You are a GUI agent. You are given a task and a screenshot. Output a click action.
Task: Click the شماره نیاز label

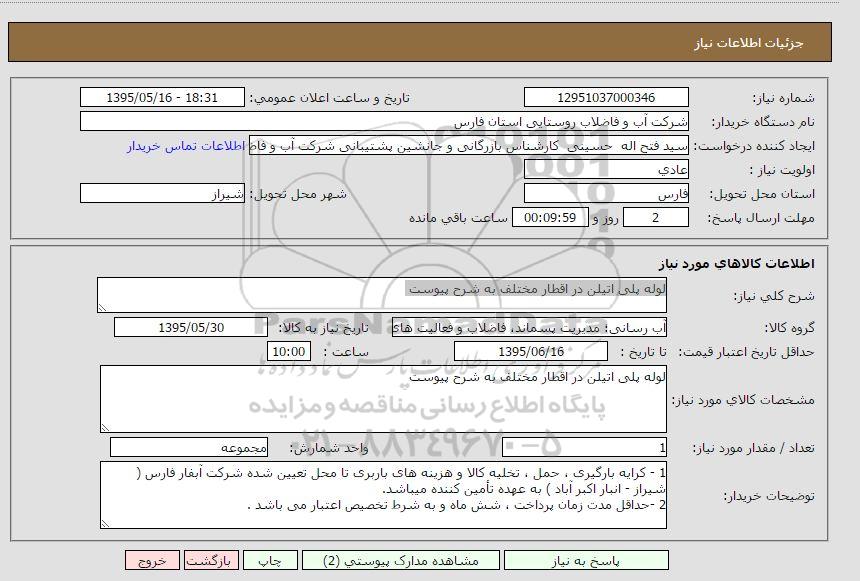[783, 98]
